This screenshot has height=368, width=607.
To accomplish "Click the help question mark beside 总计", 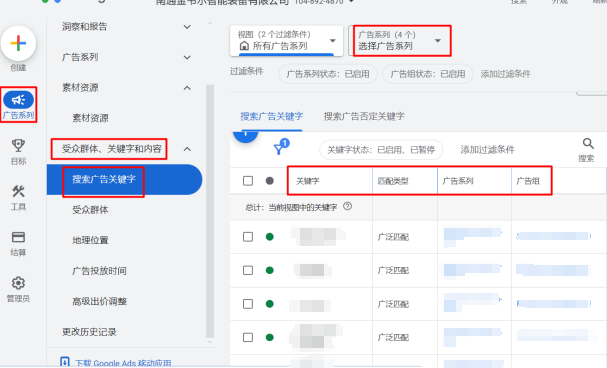I will click(348, 206).
